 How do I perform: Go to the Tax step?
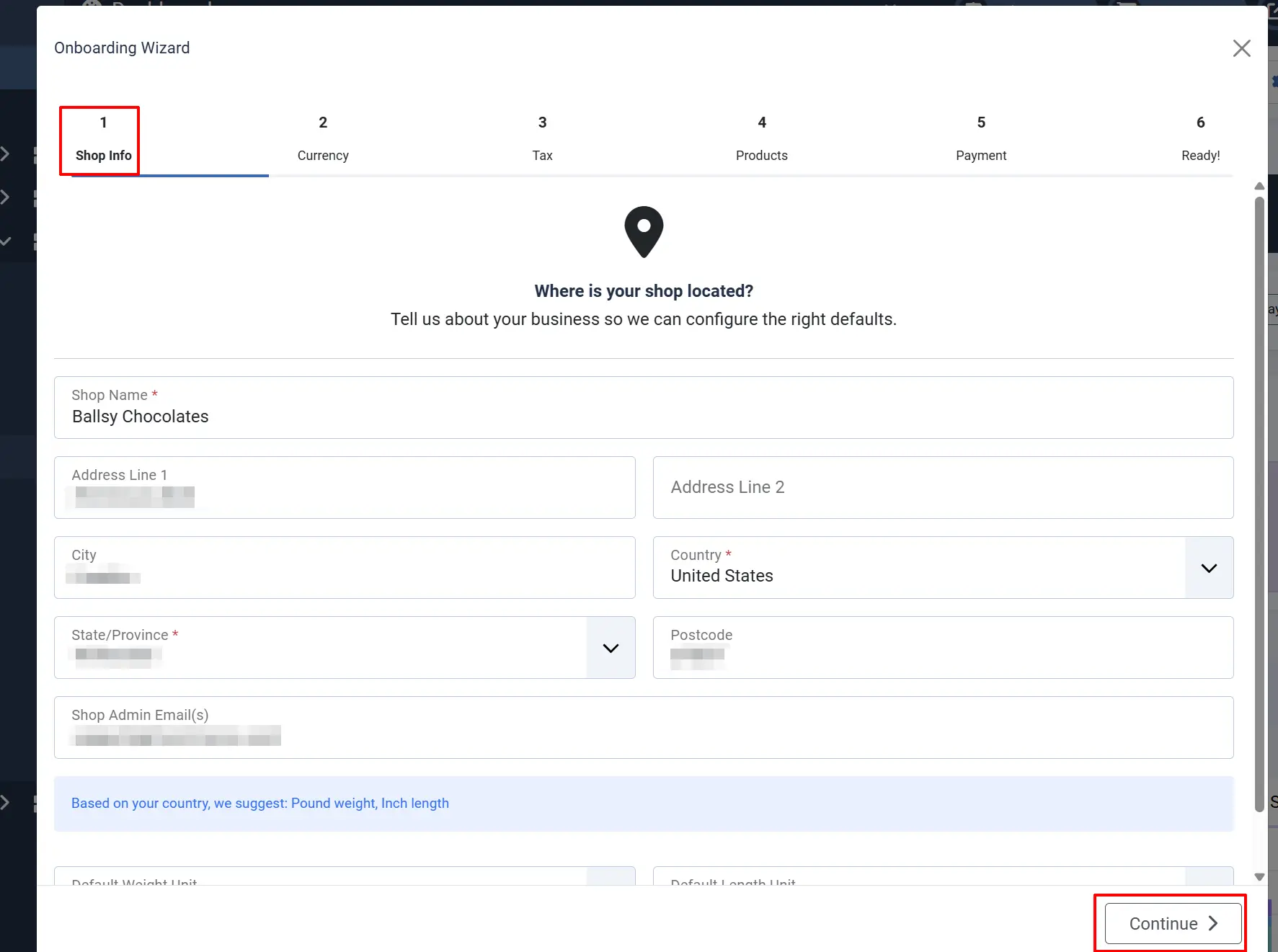(x=542, y=140)
